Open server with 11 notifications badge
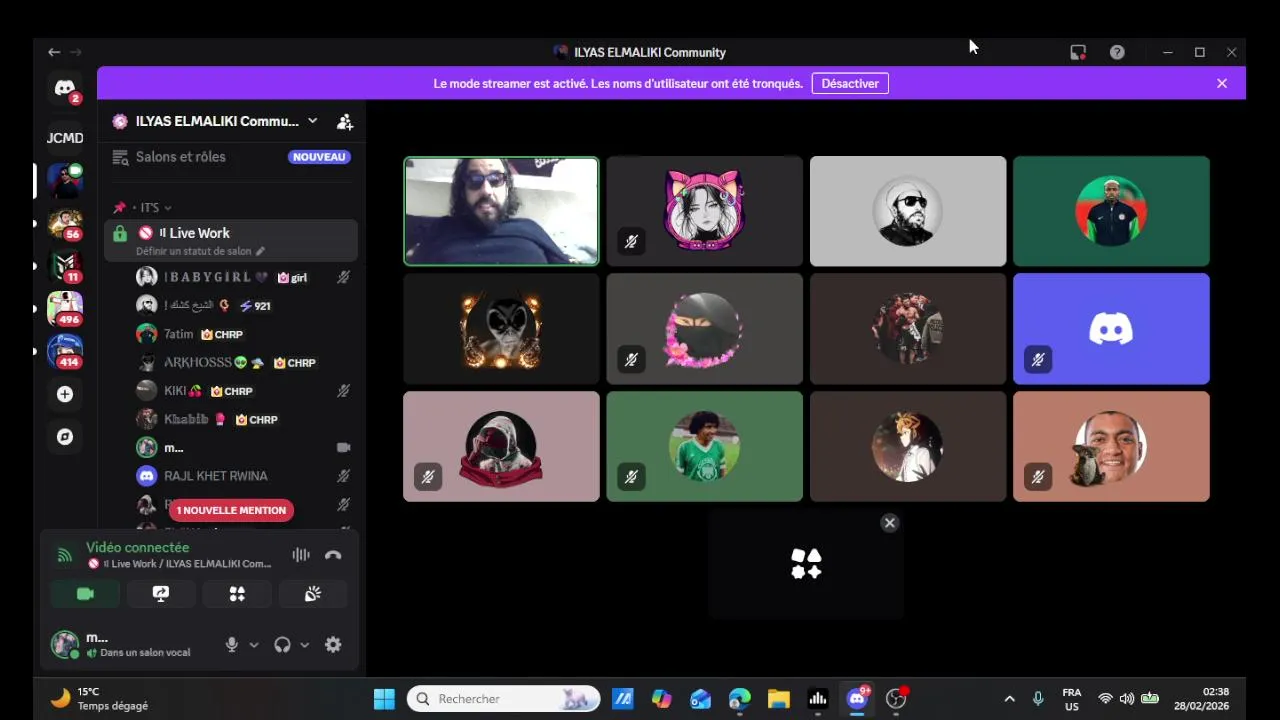1280x720 pixels. 65,266
